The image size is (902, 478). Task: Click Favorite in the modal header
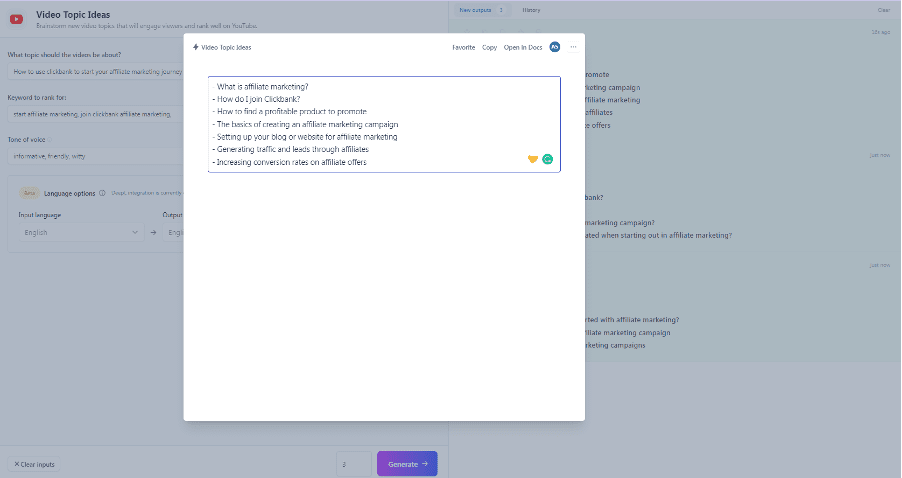click(x=464, y=47)
